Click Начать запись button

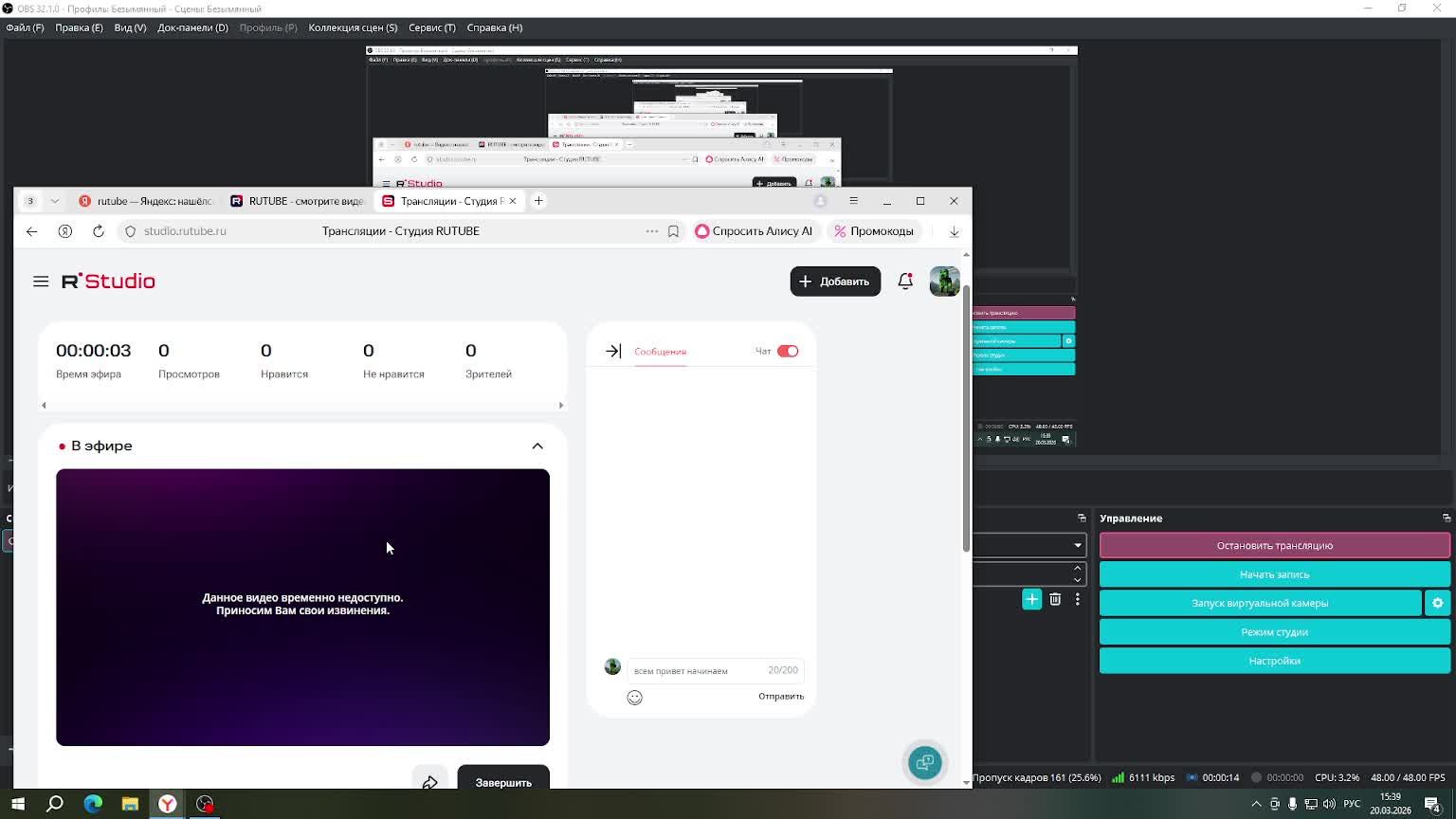coord(1275,574)
